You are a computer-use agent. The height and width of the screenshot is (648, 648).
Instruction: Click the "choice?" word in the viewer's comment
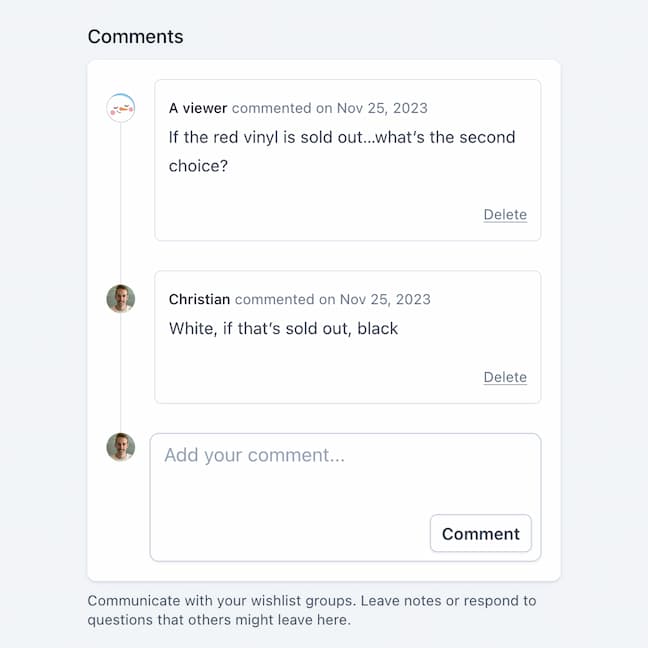click(x=198, y=166)
